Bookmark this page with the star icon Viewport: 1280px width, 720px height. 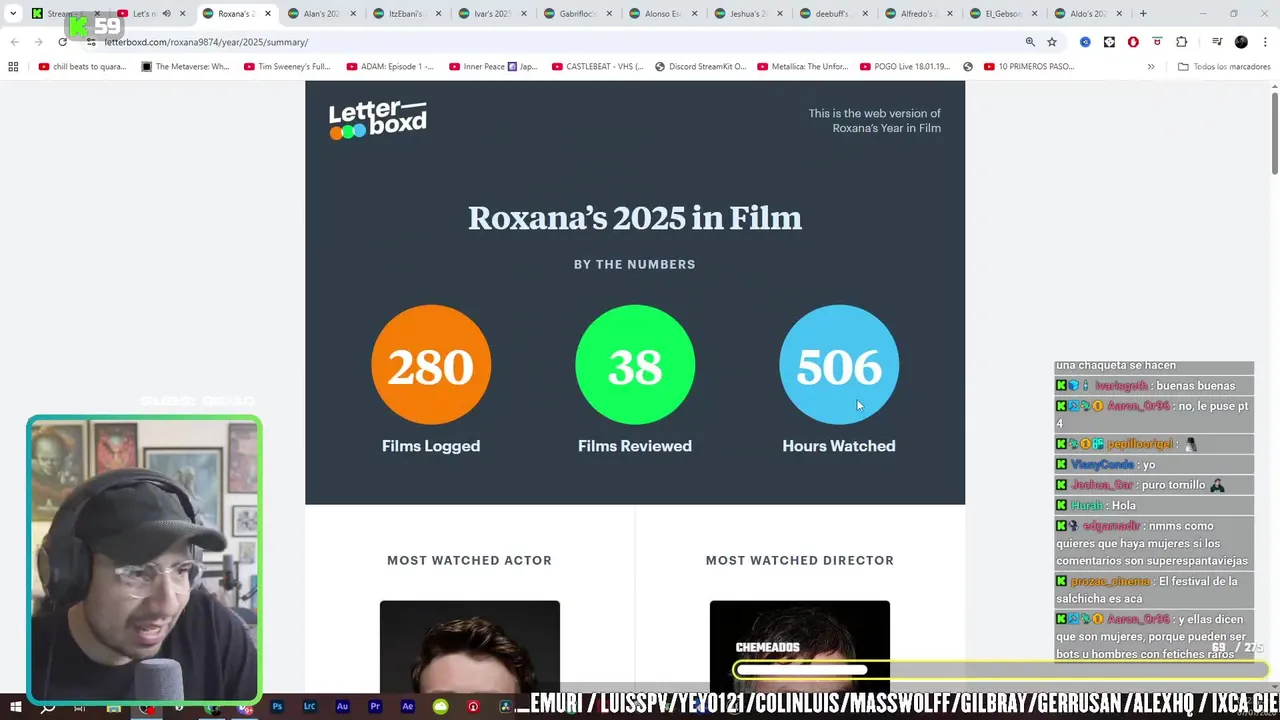tap(1052, 42)
